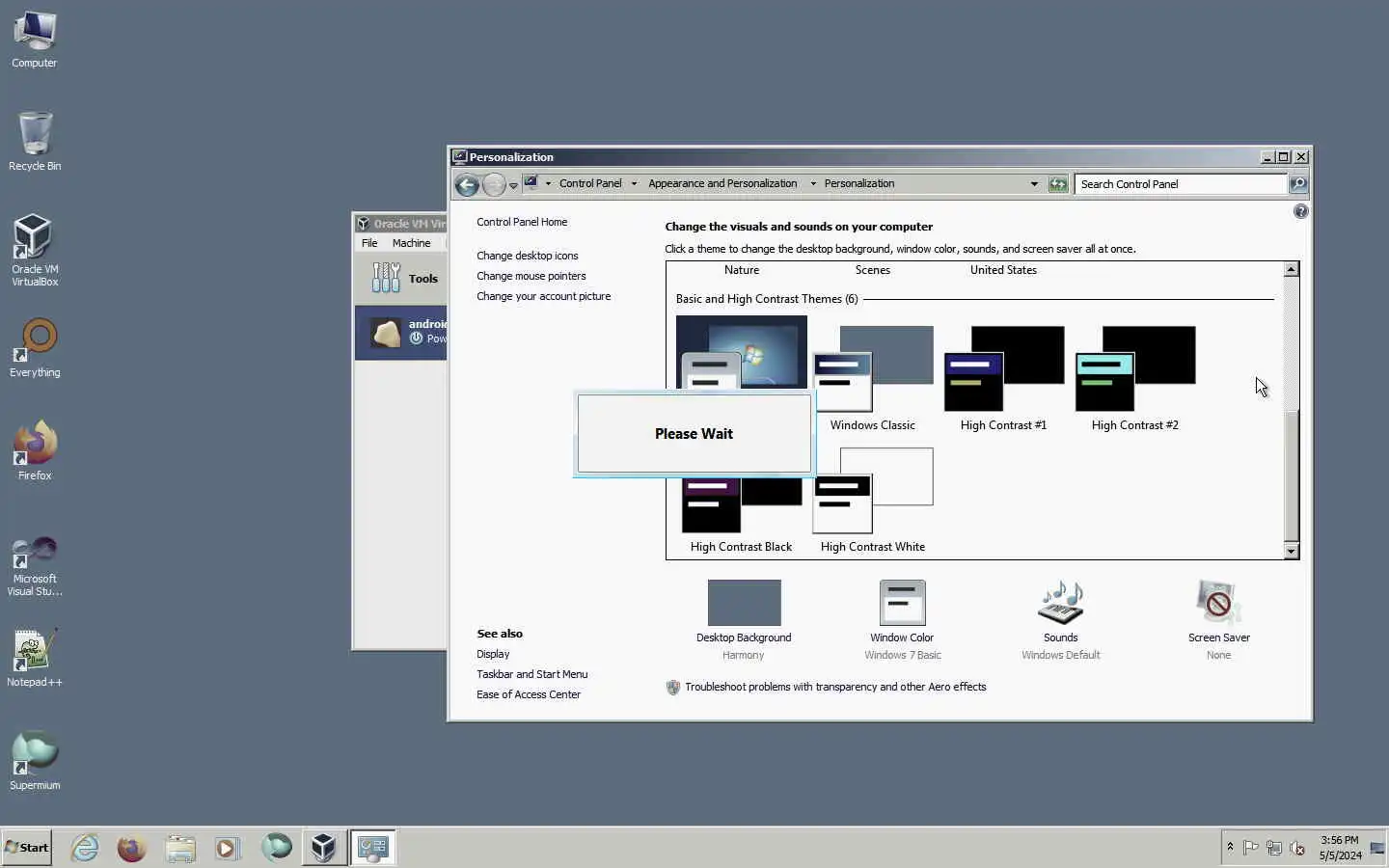Screen dimensions: 1389x868
Task: Click the Control Panel breadcrumb
Action: (x=590, y=183)
